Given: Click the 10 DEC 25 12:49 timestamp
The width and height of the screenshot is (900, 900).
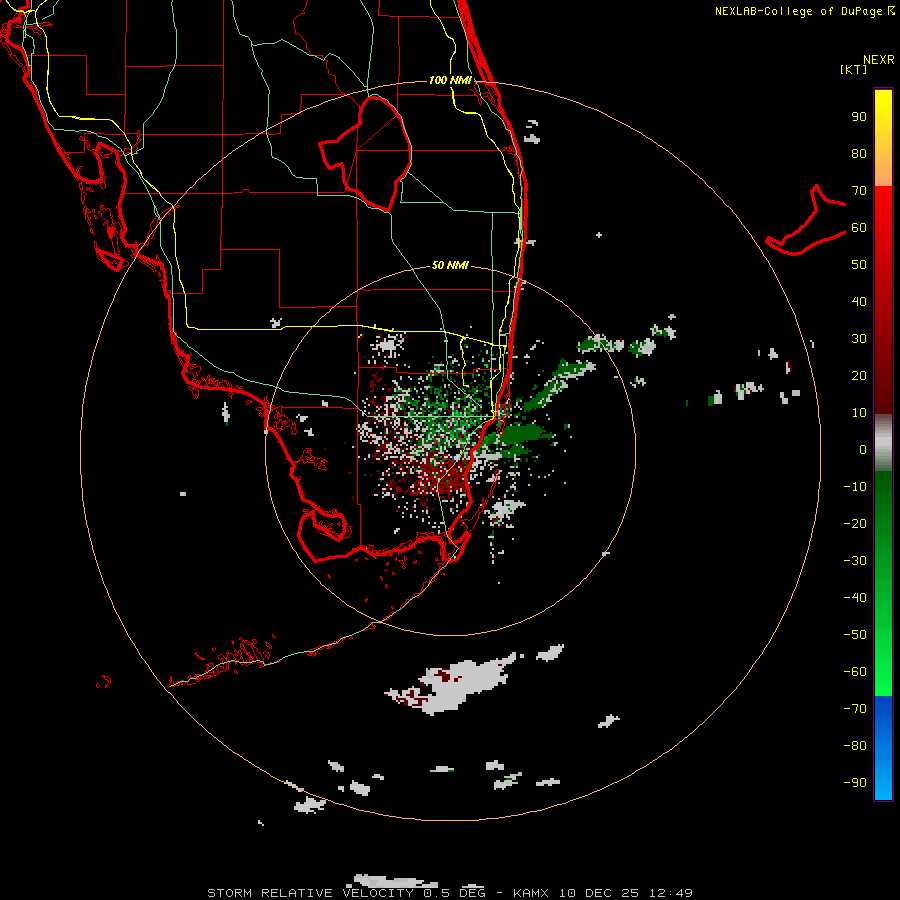Looking at the screenshot, I should [626, 893].
